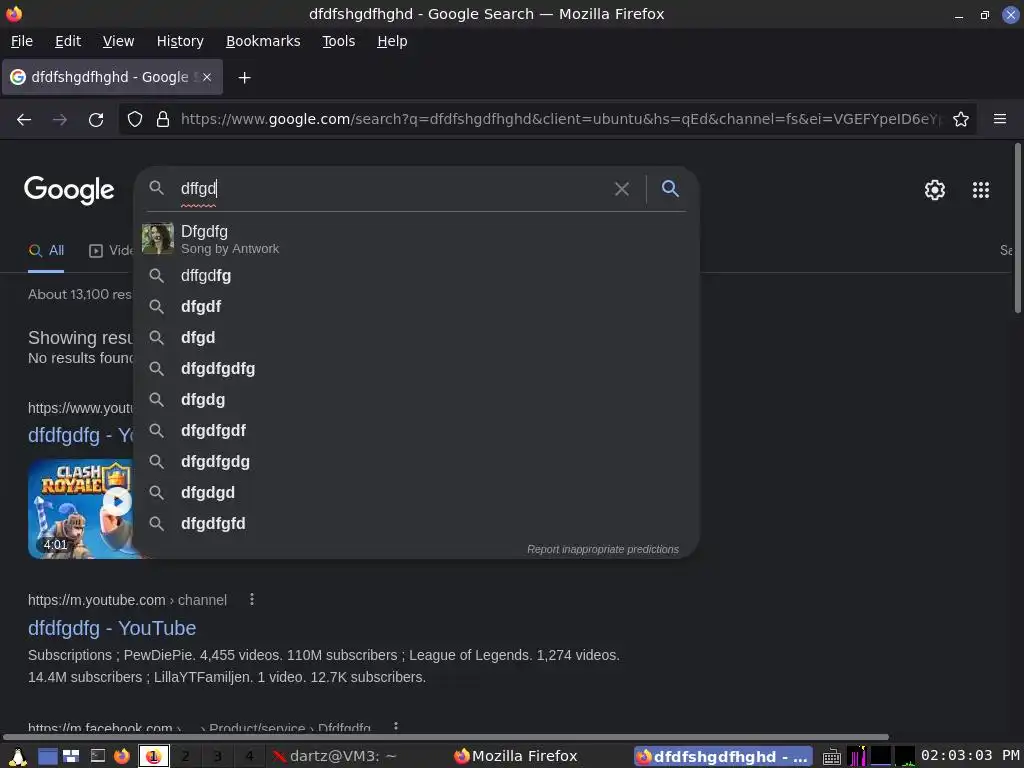Open Firefox hamburger application menu
Viewport: 1024px width, 768px height.
[1000, 119]
